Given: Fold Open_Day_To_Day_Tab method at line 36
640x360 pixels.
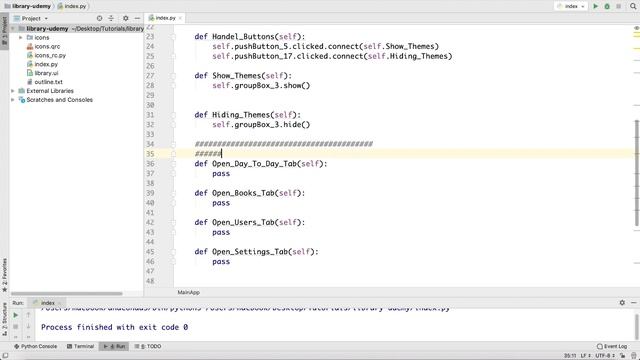Looking at the screenshot, I should pyautogui.click(x=173, y=164).
